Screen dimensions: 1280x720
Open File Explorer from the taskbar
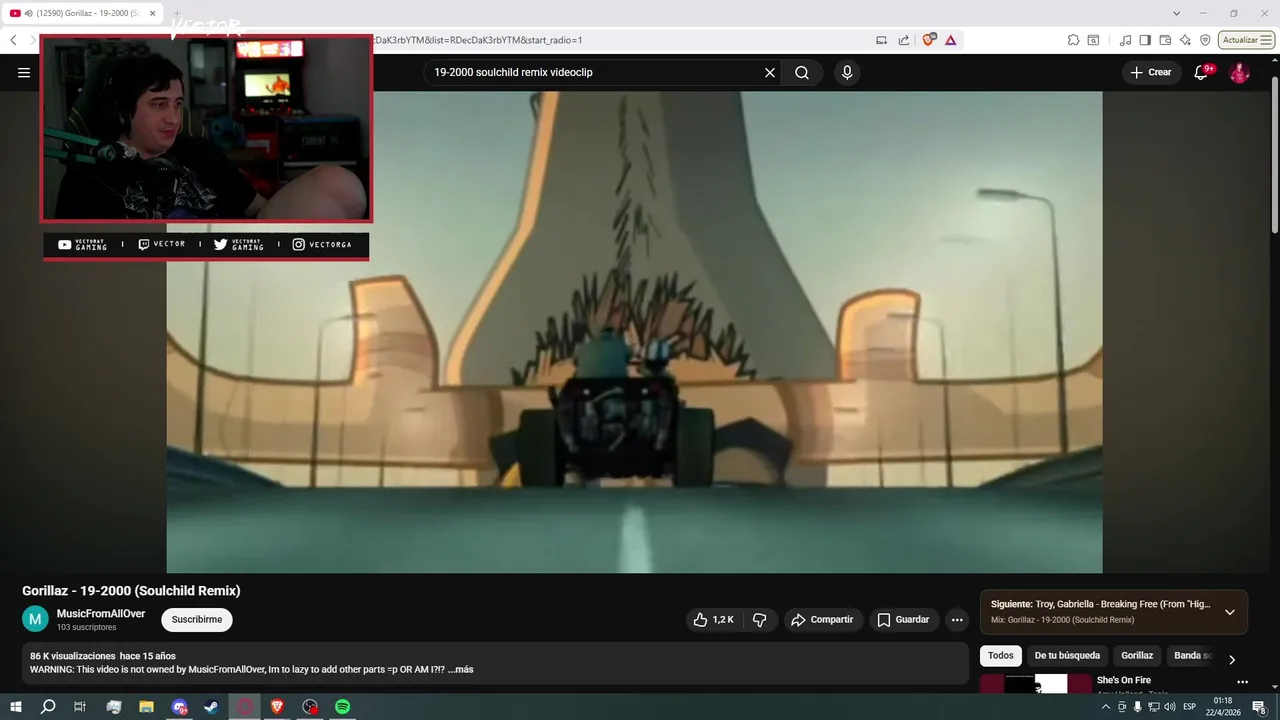click(146, 707)
